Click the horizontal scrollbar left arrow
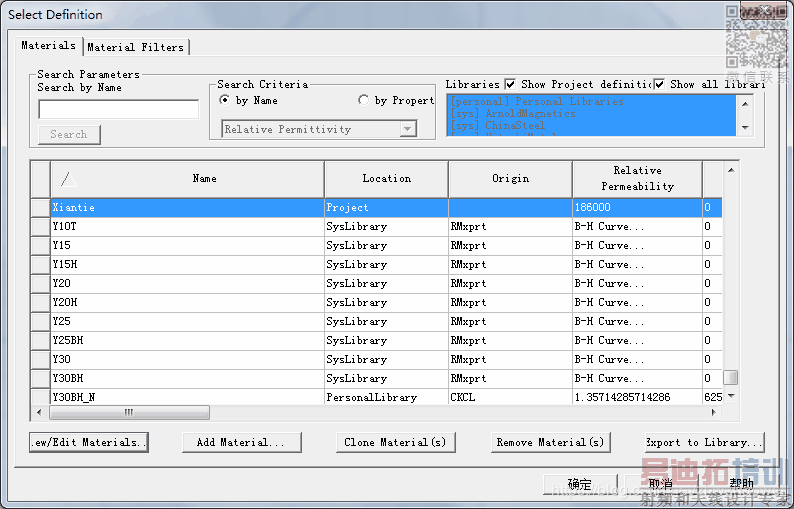The height and width of the screenshot is (509, 794). (x=39, y=412)
